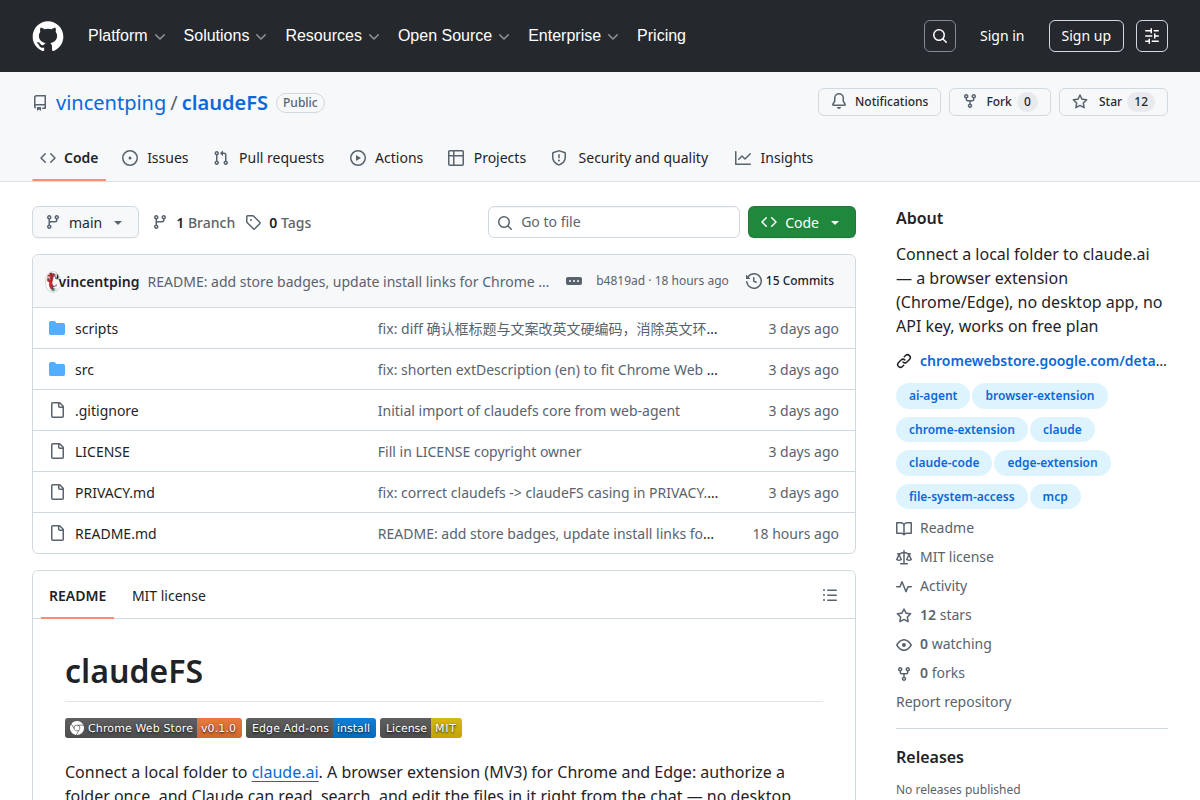The height and width of the screenshot is (800, 1200).
Task: Click the scale icon beside MIT license
Action: (904, 557)
